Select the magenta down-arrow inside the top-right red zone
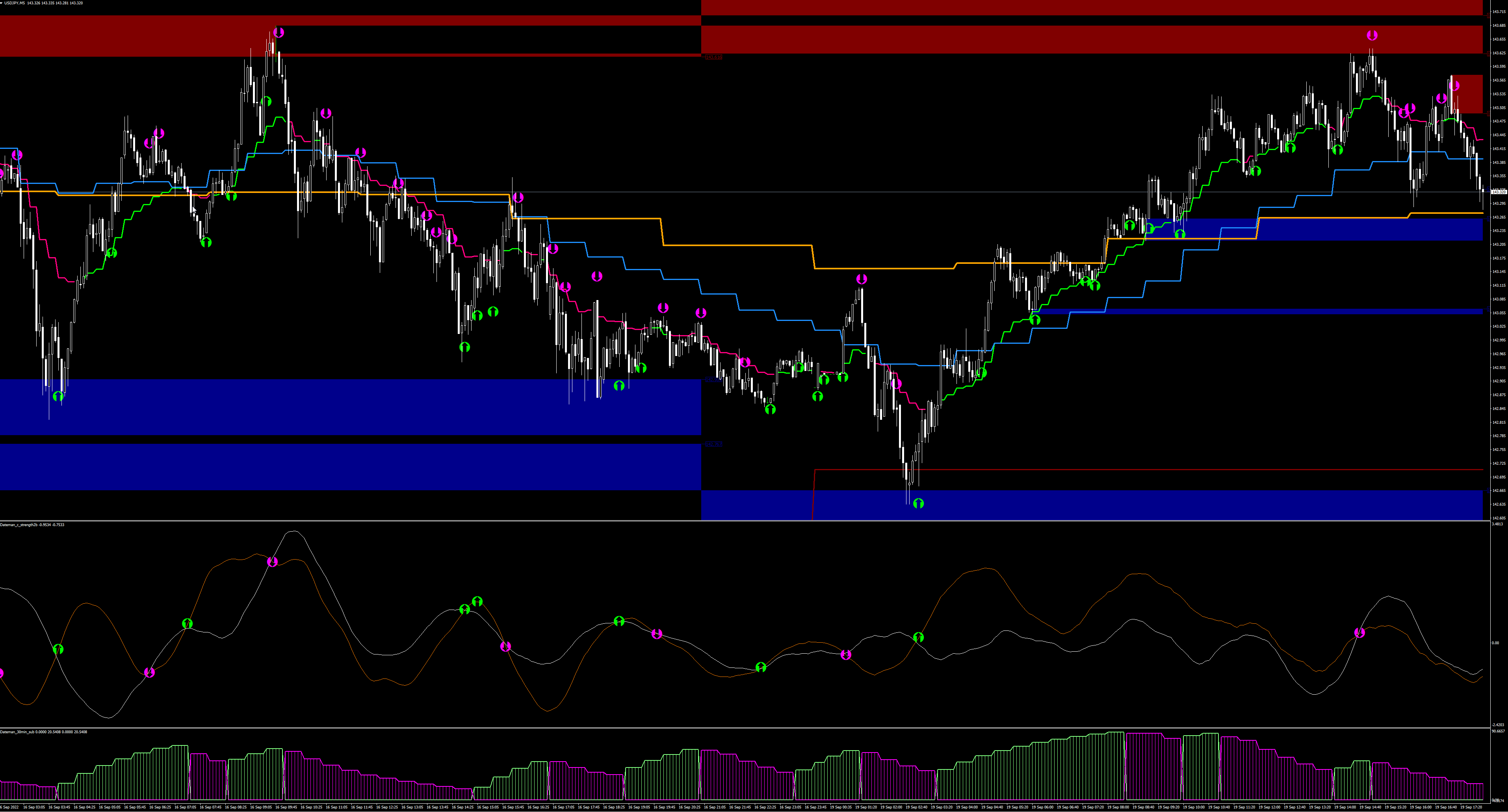The height and width of the screenshot is (812, 1508). pos(1372,36)
